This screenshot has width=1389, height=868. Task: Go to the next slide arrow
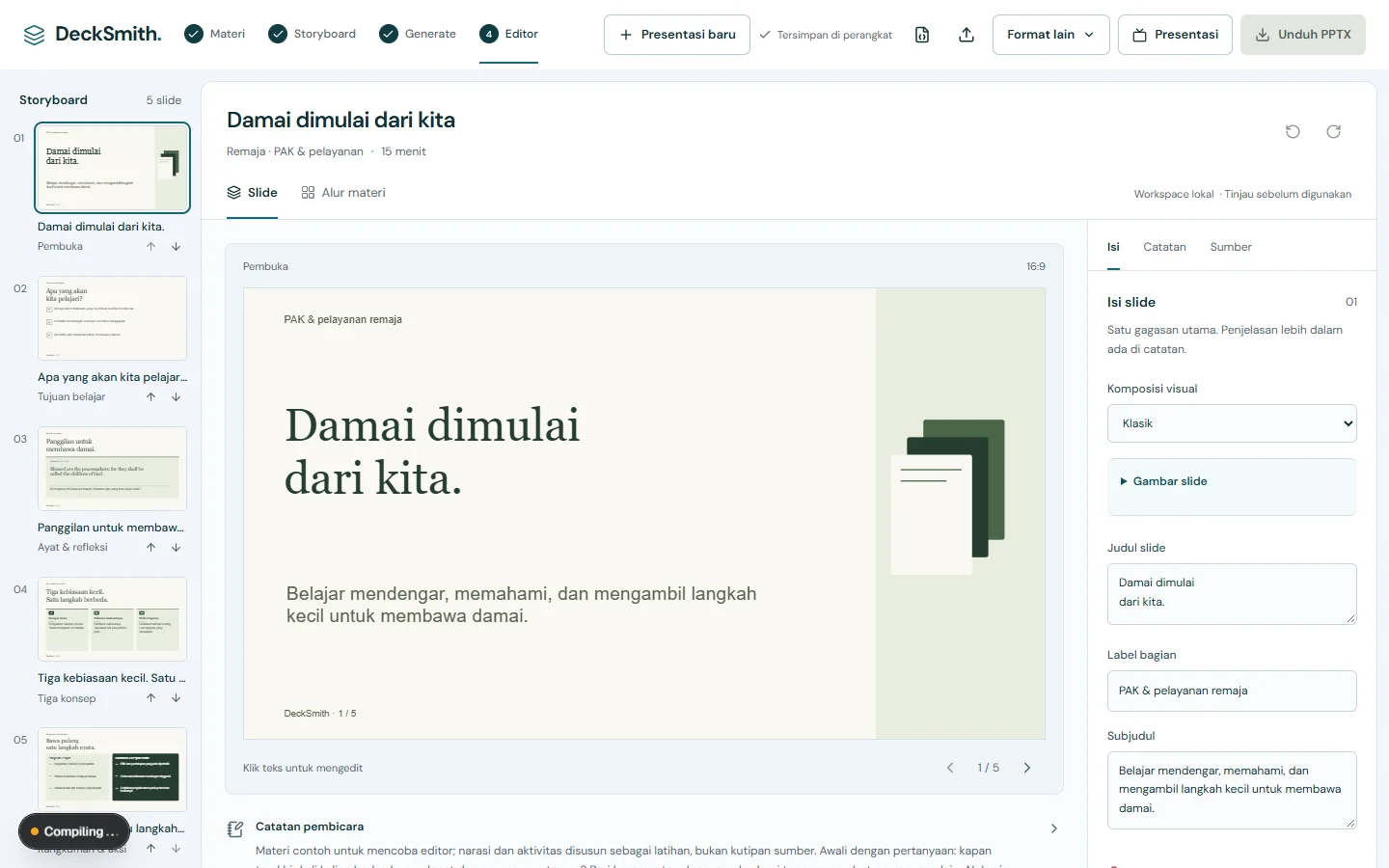click(x=1027, y=768)
